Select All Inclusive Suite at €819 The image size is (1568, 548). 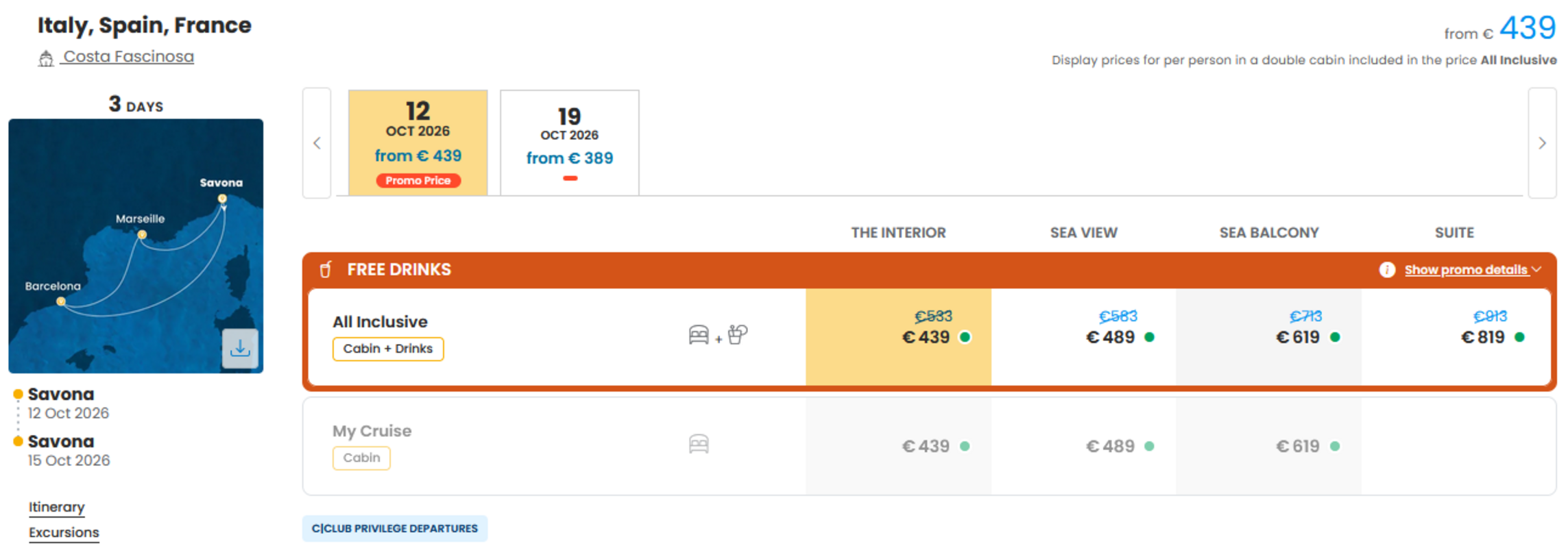click(x=1456, y=337)
